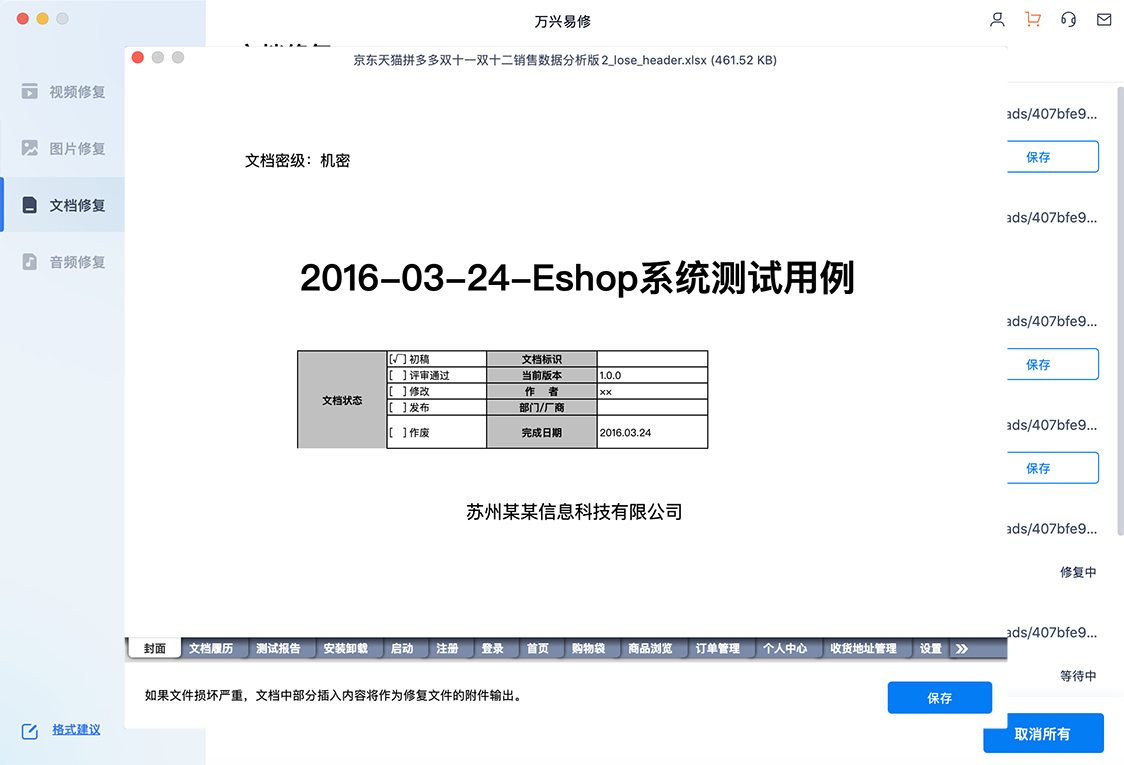This screenshot has height=765, width=1124.
Task: Click the 部门/厂商 label cell
Action: coord(542,407)
